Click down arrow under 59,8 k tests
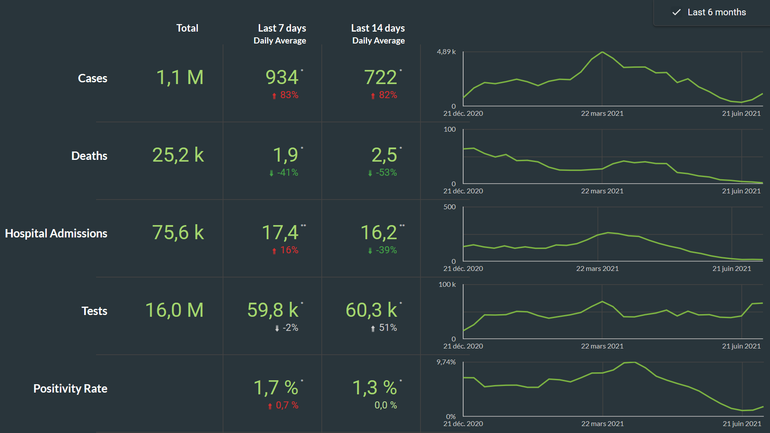This screenshot has height=433, width=770. [276, 328]
